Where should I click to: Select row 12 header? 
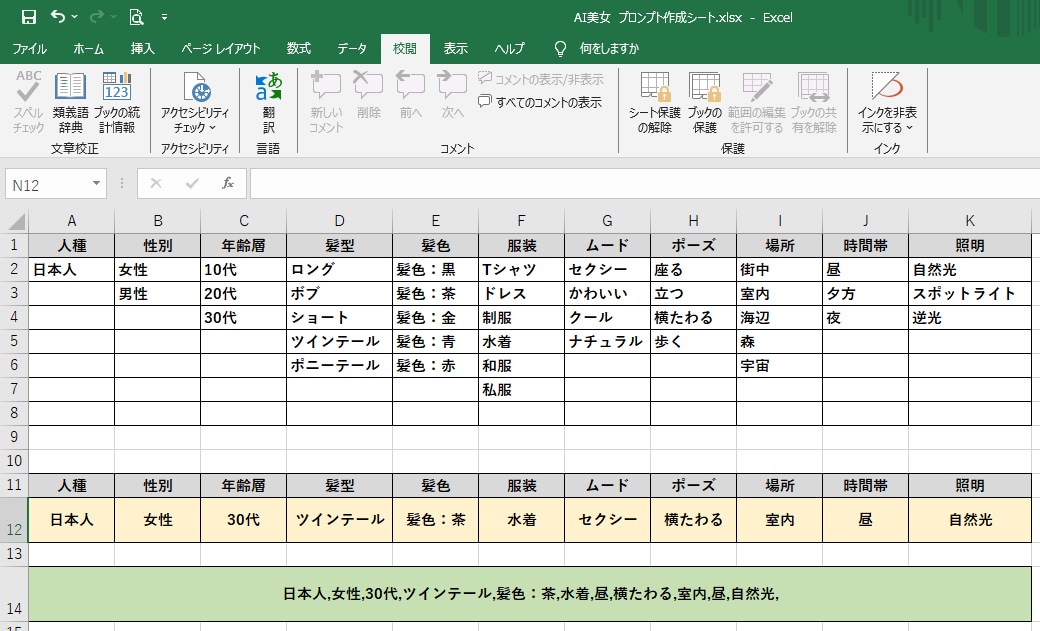pyautogui.click(x=14, y=520)
